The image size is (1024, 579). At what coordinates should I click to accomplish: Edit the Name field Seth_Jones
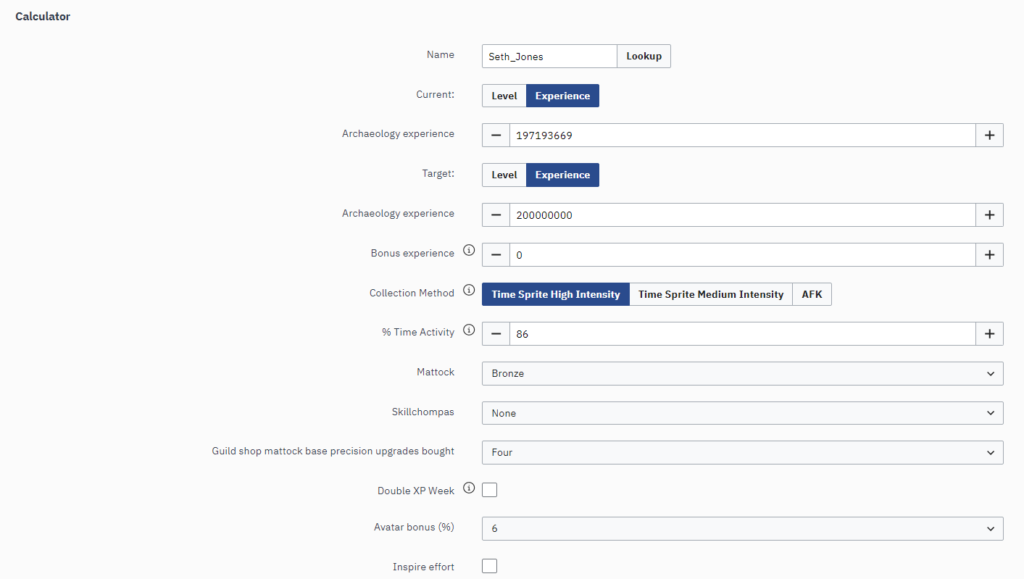pos(549,56)
